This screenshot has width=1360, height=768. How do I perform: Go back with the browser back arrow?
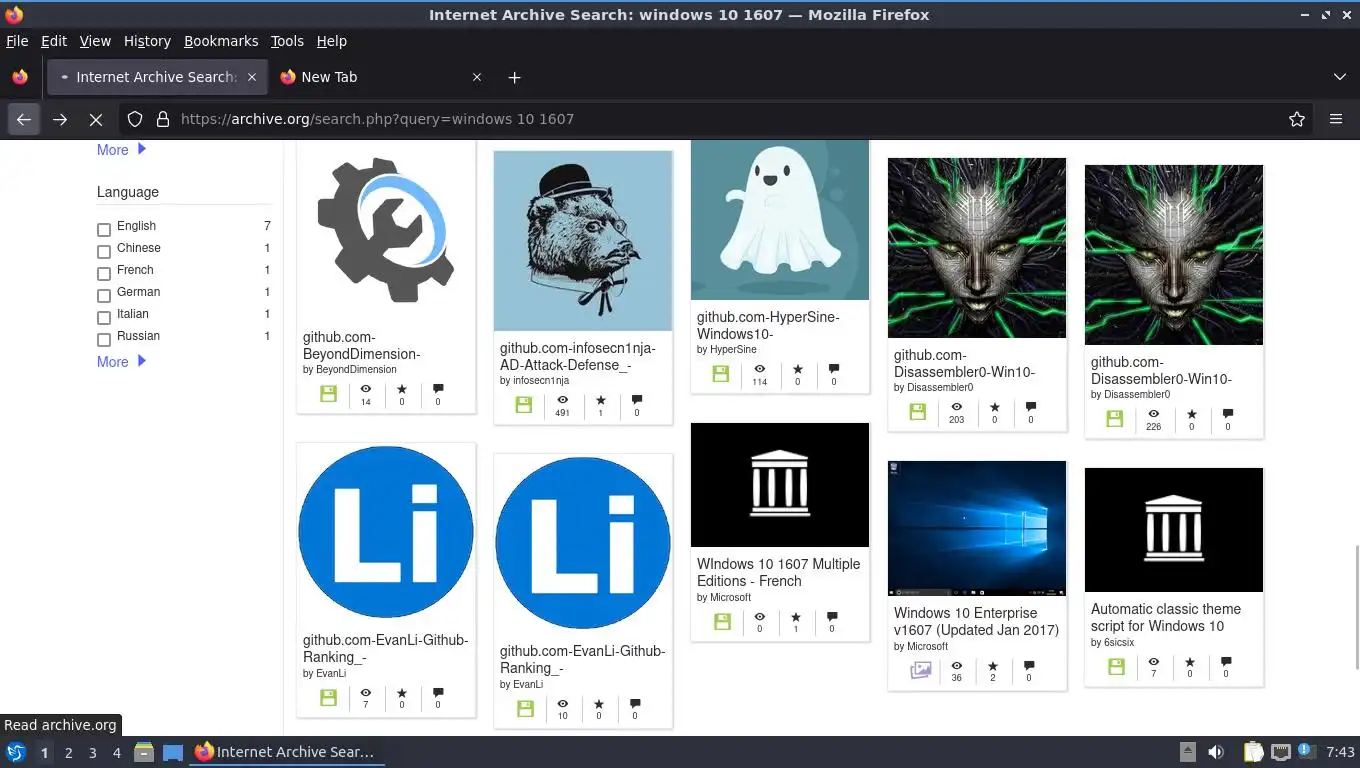24,119
